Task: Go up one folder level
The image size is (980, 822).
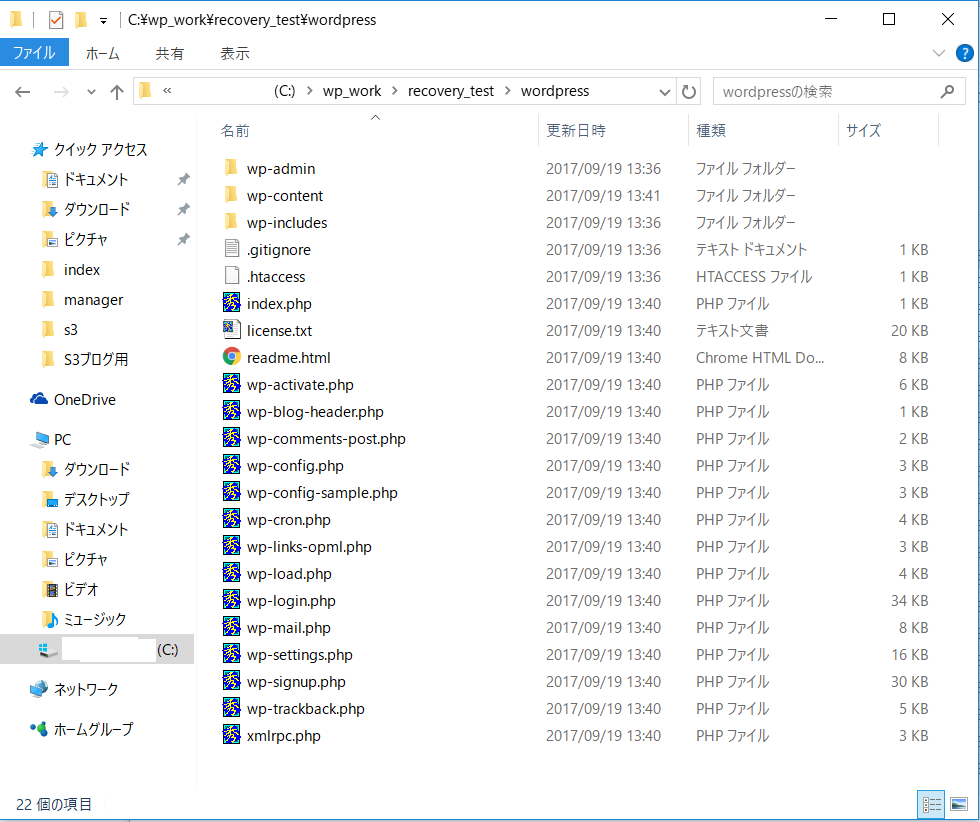Action: pyautogui.click(x=117, y=92)
